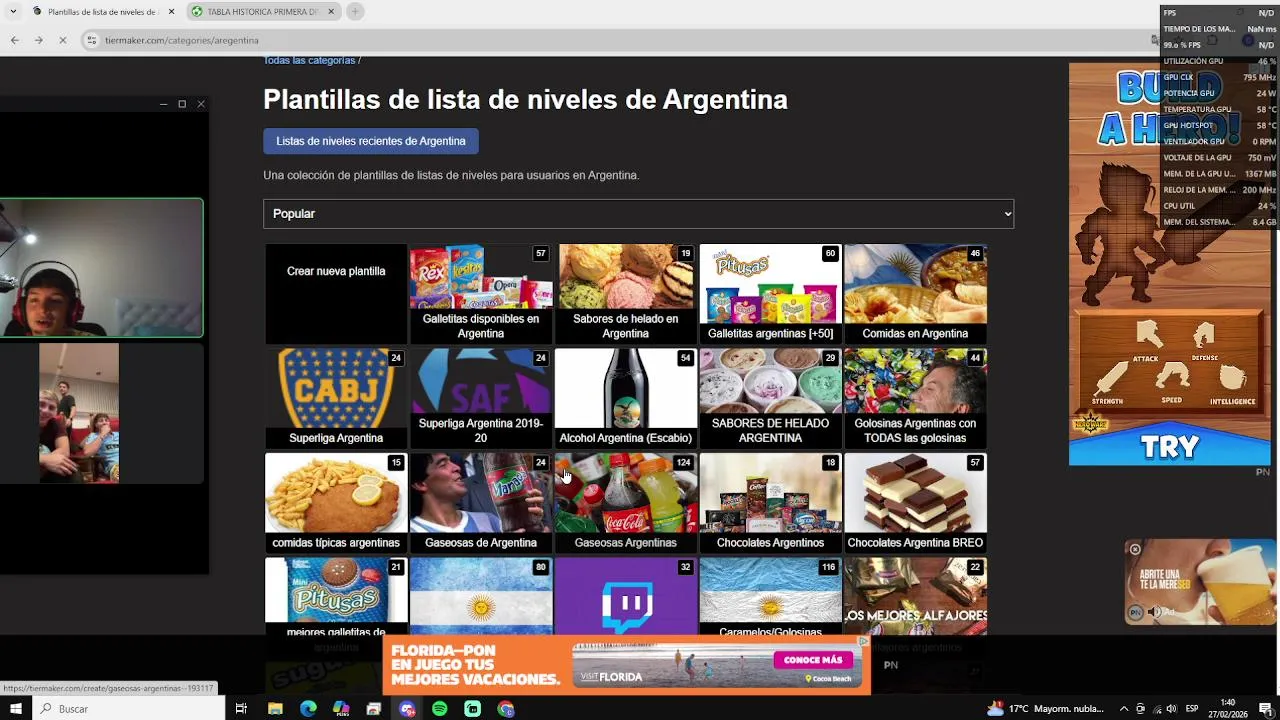Open Copilot colorful icon on taskbar

341,709
